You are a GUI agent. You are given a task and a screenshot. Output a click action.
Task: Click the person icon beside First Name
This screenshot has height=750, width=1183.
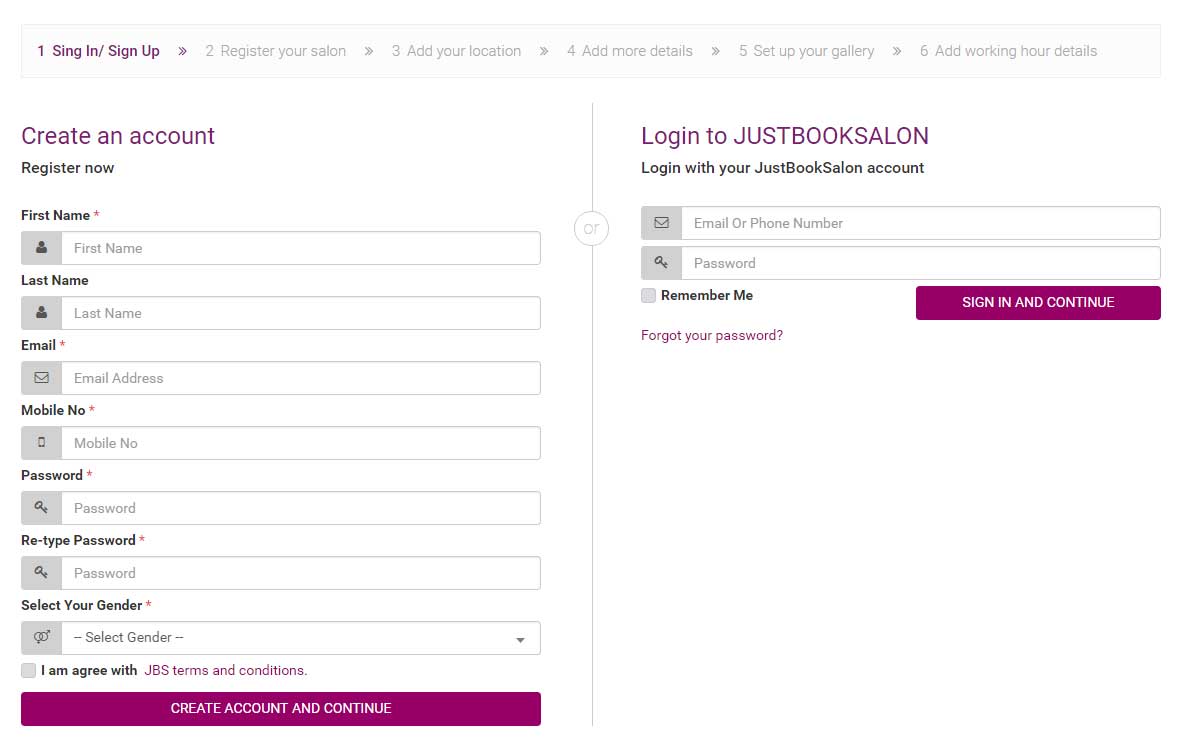[x=41, y=248]
